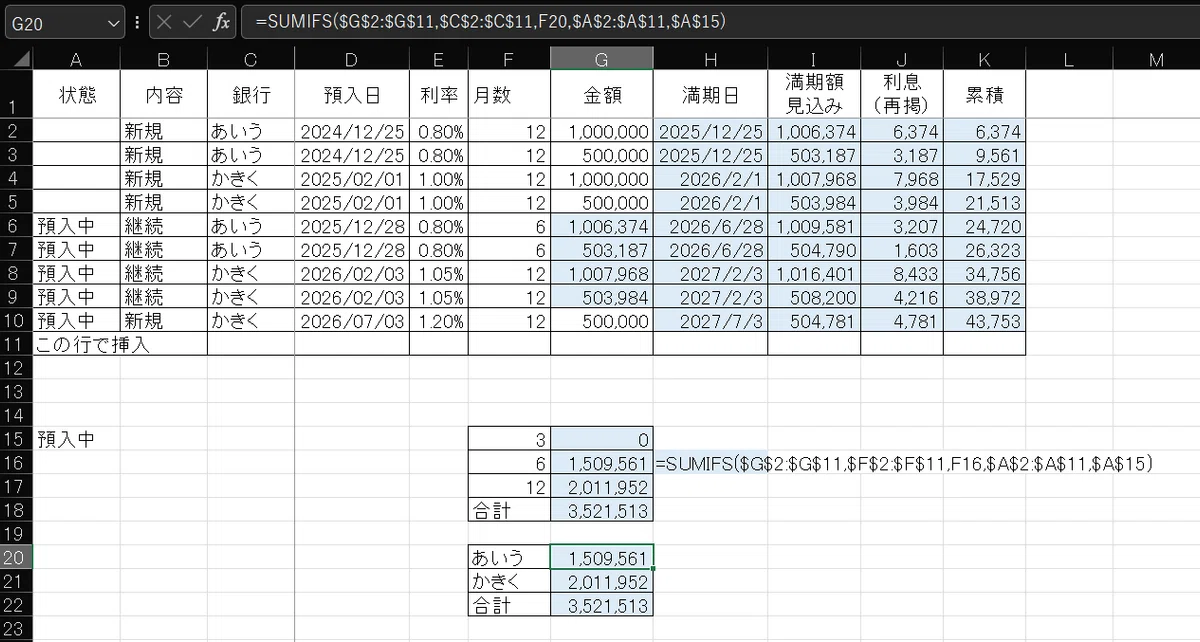This screenshot has width=1200, height=642.
Task: Click cell with 2026/07/03 deposit date
Action: [x=351, y=321]
